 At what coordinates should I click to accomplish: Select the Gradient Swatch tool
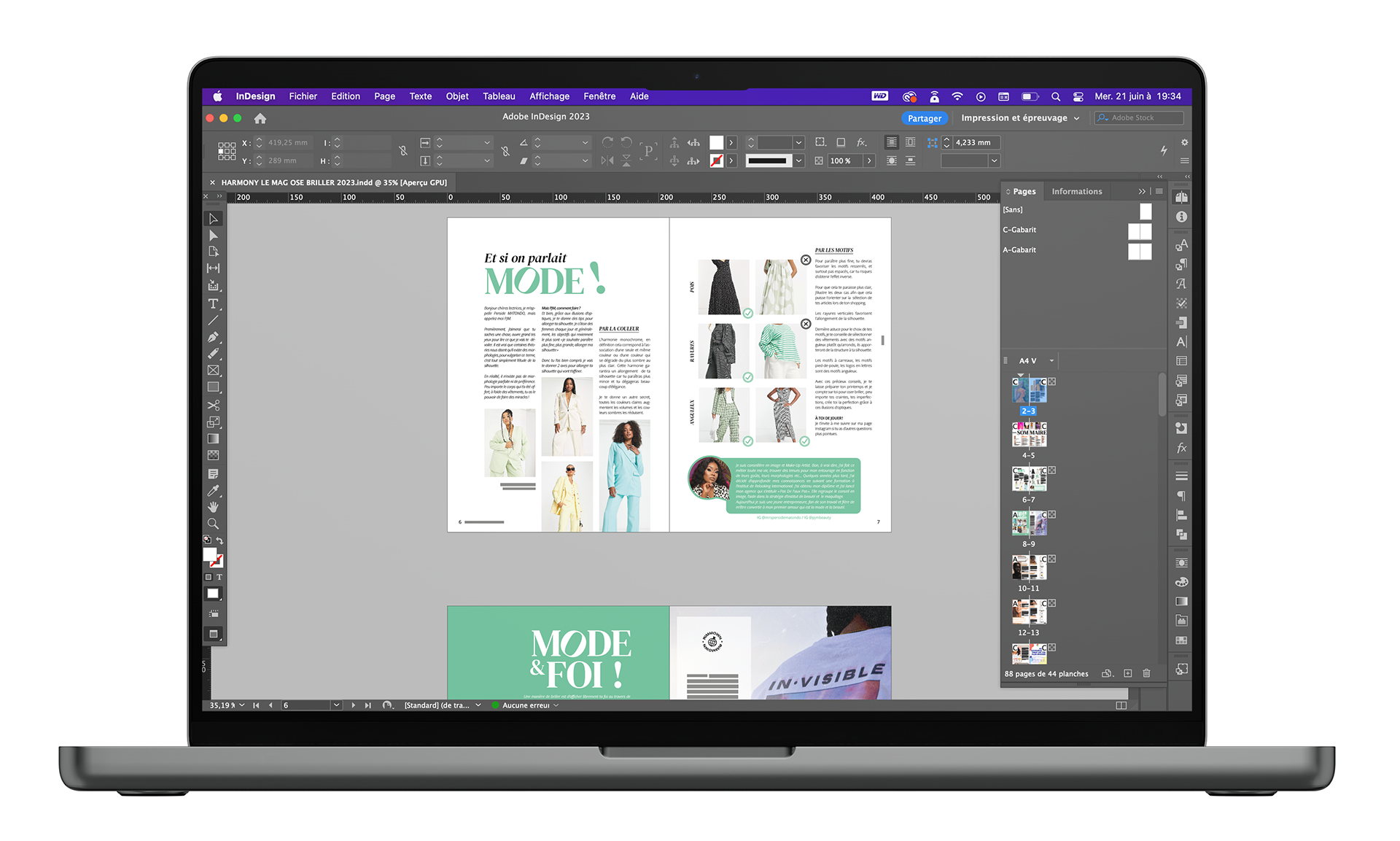213,438
